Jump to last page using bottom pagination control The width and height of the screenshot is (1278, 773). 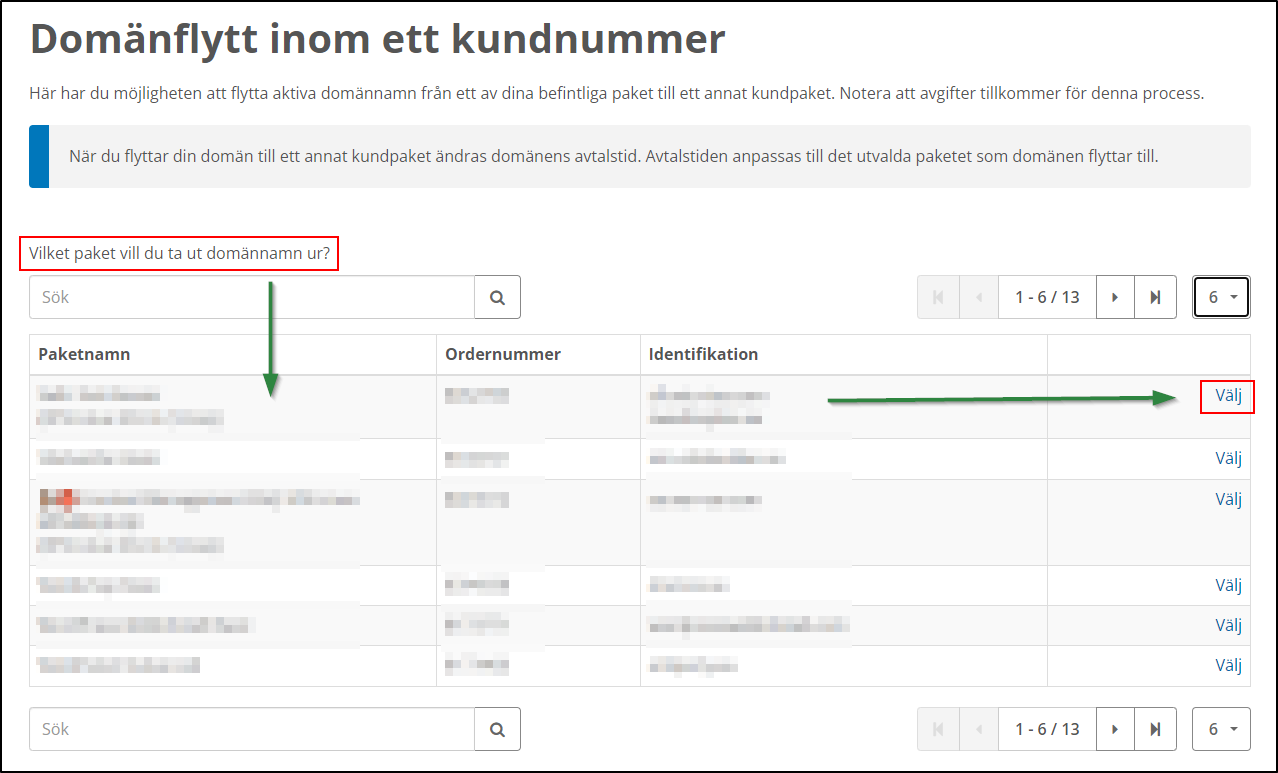(x=1155, y=729)
